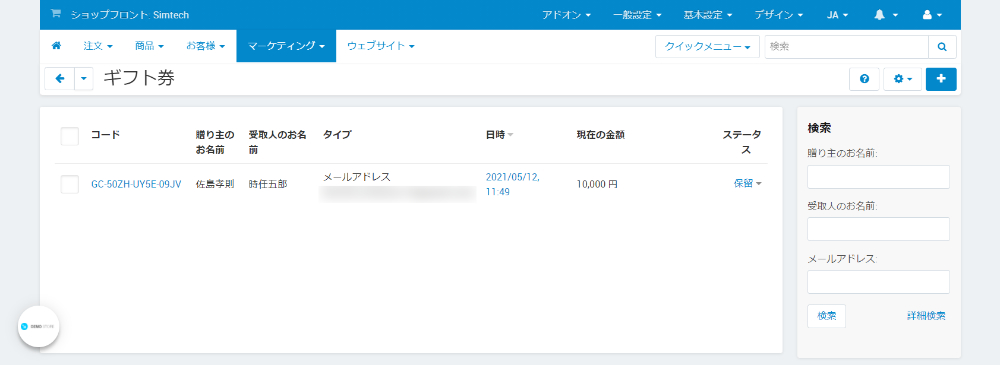Screen dimensions: 1000x365
Task: Click sender name 佐島孝則
Action: [215, 184]
